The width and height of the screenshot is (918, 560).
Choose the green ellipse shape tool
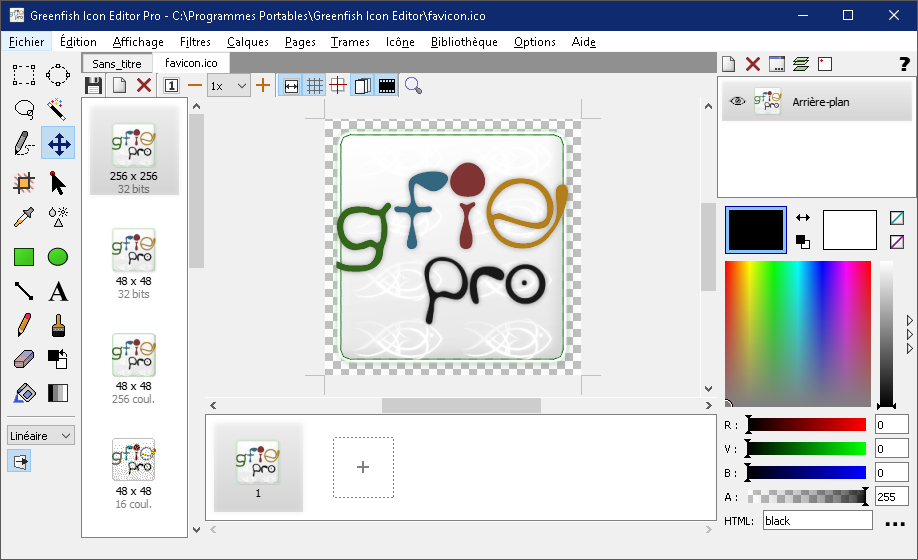[58, 257]
